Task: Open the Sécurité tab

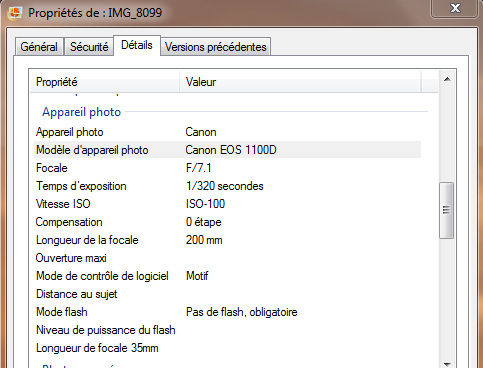Action: pyautogui.click(x=89, y=47)
